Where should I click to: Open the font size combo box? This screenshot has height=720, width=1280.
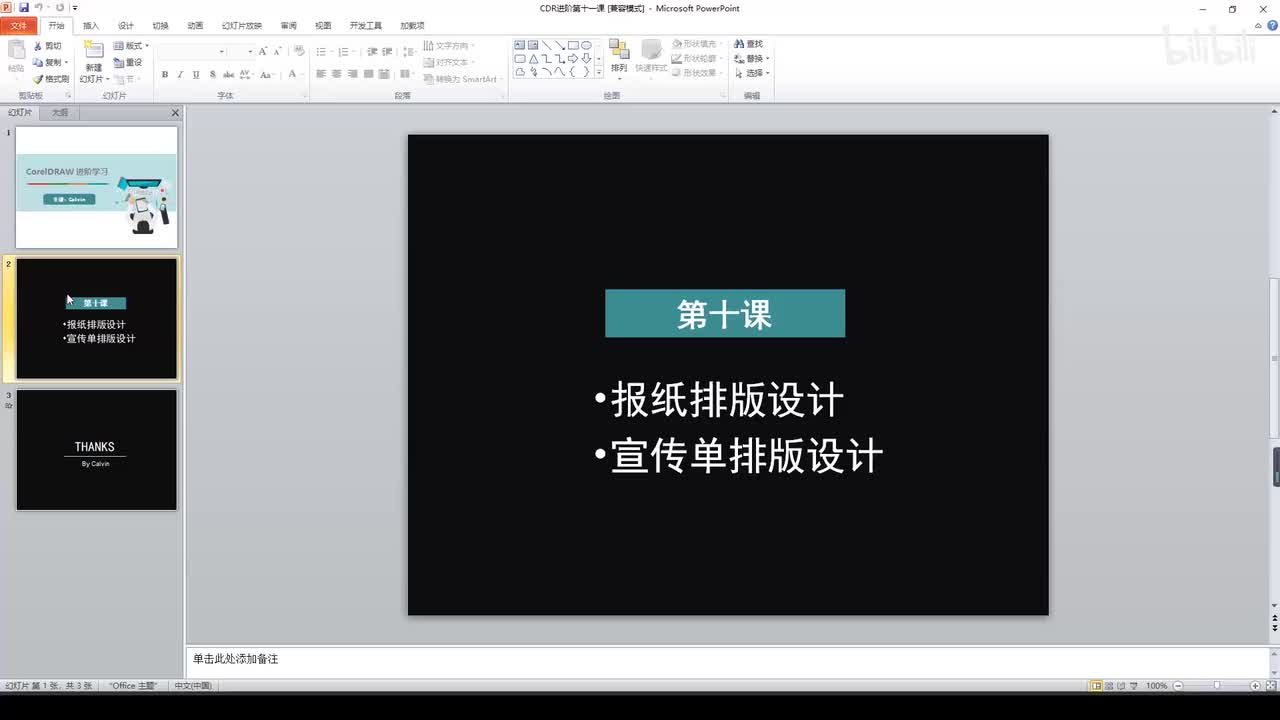pyautogui.click(x=241, y=51)
